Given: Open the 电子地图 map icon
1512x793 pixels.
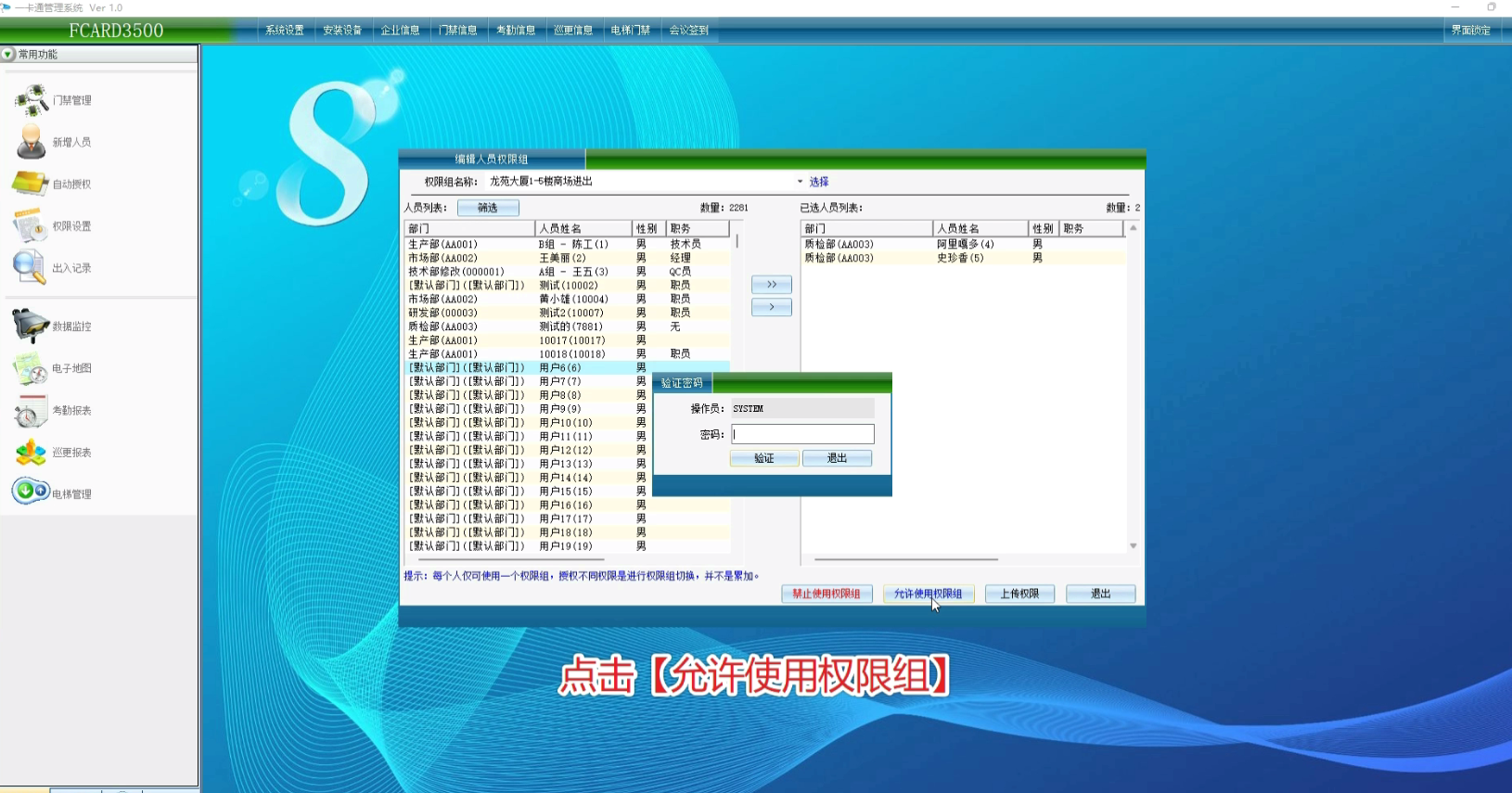Looking at the screenshot, I should click(x=31, y=368).
